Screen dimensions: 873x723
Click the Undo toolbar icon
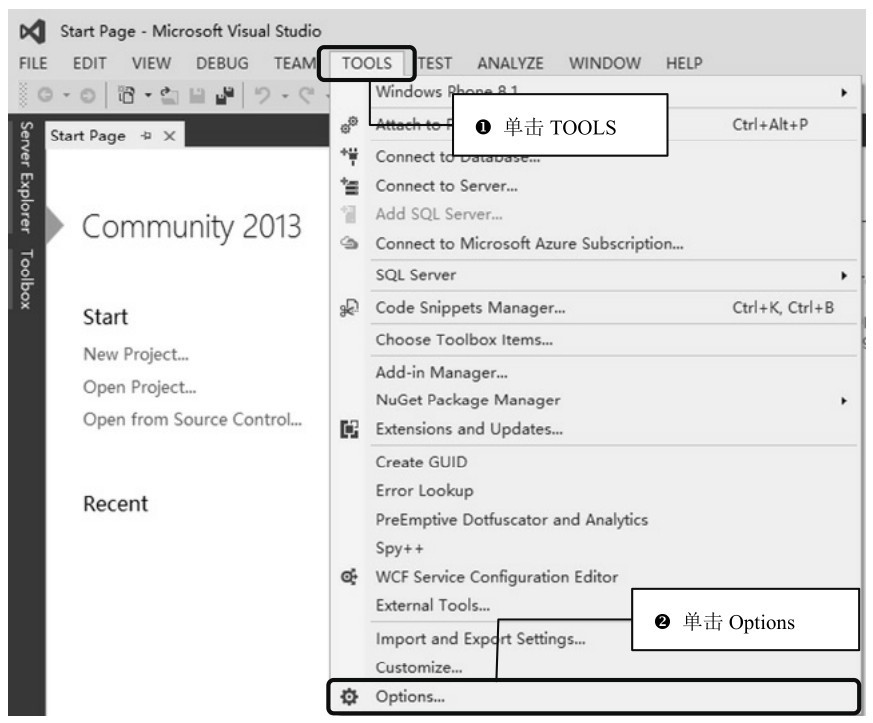pos(262,95)
